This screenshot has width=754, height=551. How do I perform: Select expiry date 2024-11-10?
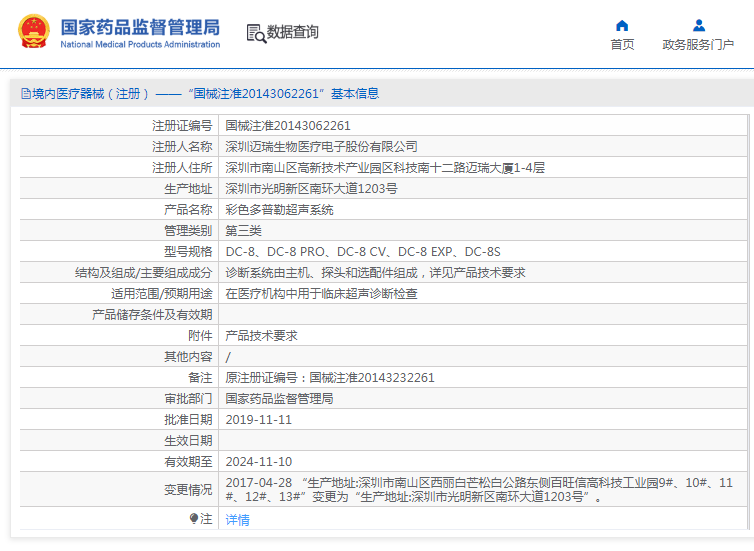tap(259, 462)
